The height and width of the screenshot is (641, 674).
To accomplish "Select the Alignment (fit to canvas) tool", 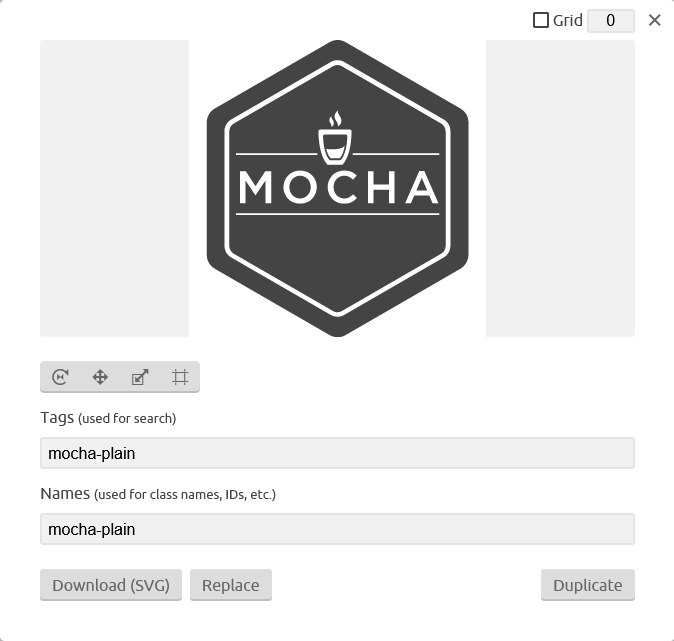I will 180,377.
